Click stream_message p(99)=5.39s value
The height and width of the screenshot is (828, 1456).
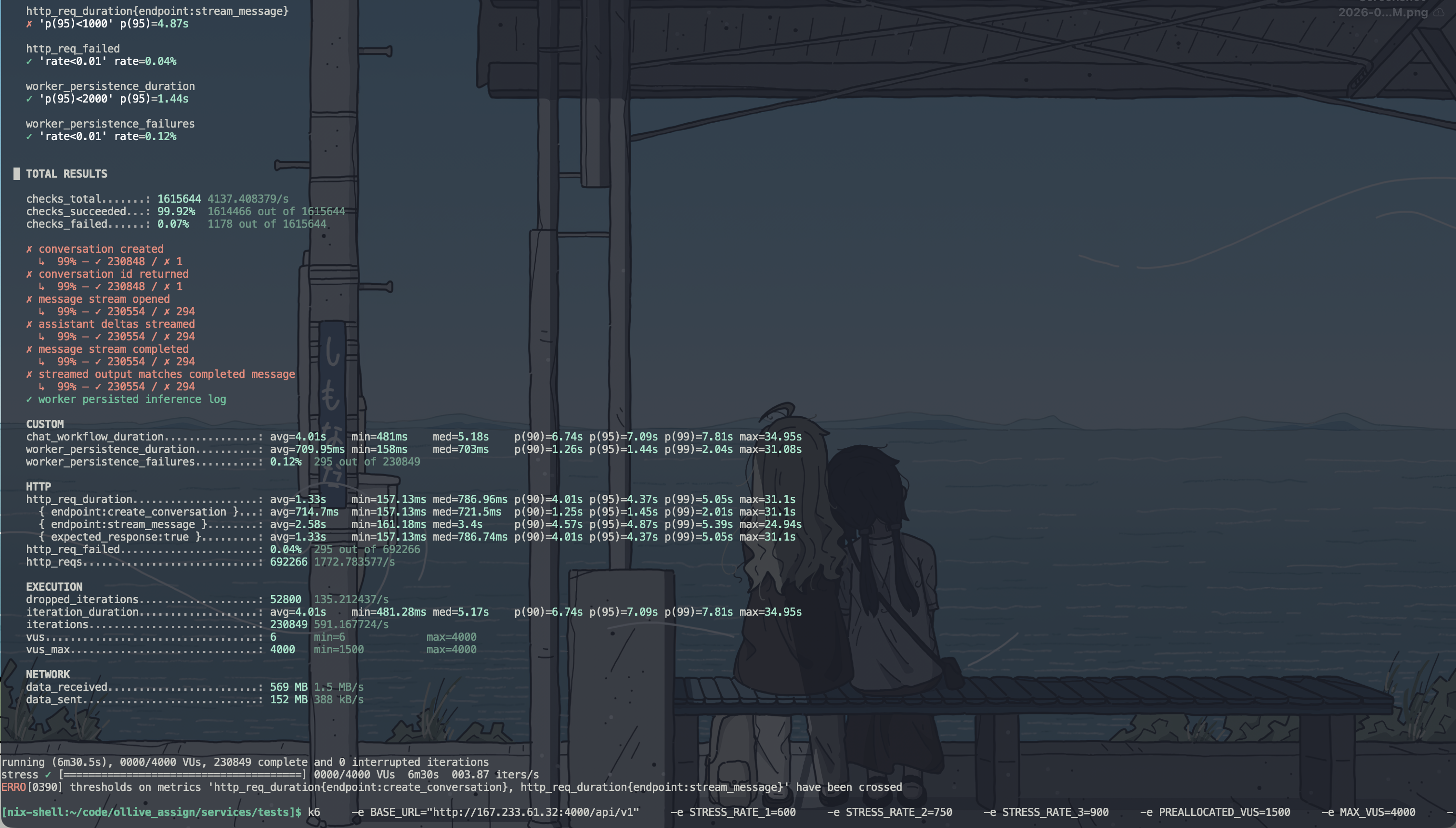[x=699, y=524]
